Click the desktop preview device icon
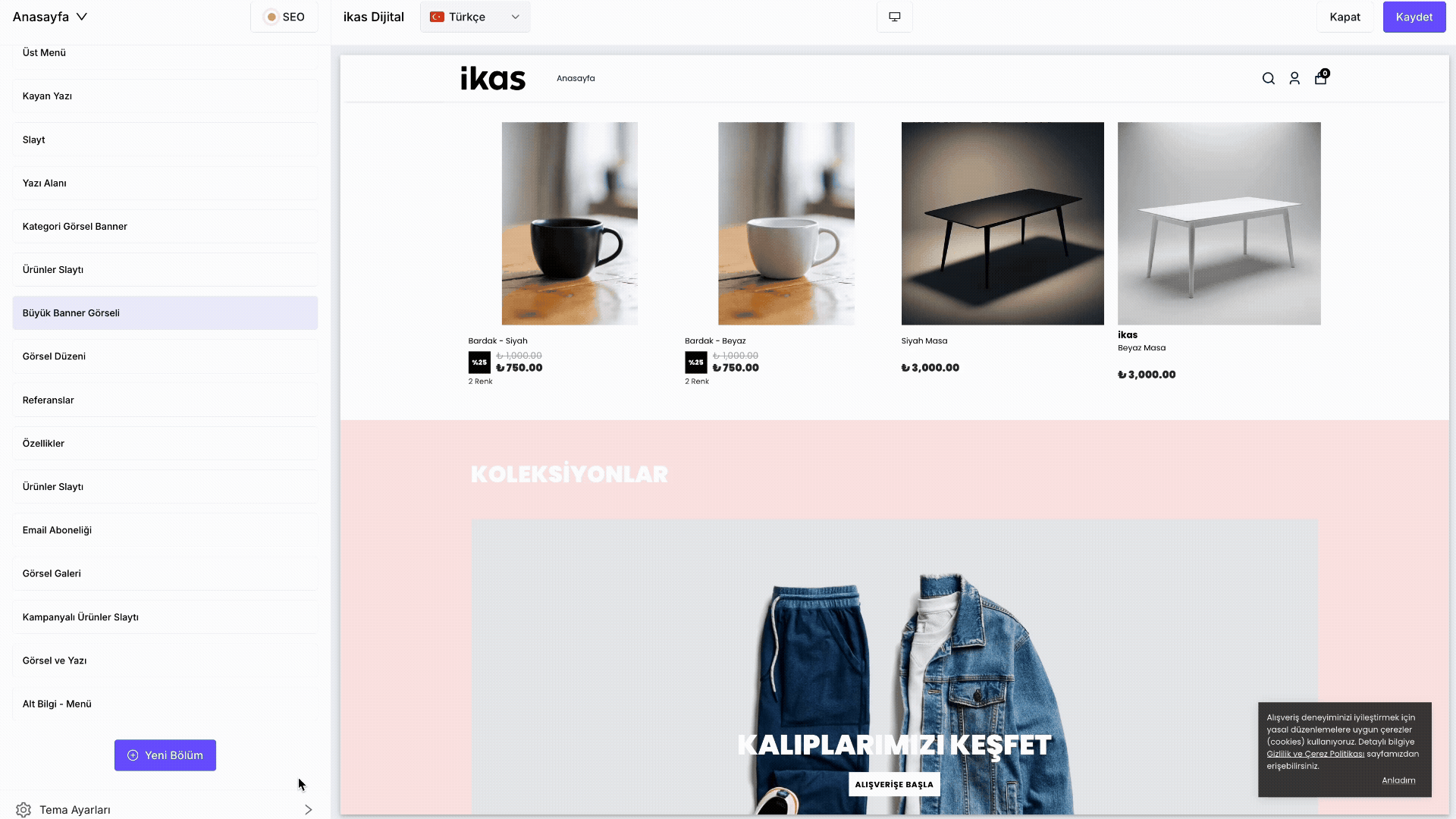 click(895, 17)
